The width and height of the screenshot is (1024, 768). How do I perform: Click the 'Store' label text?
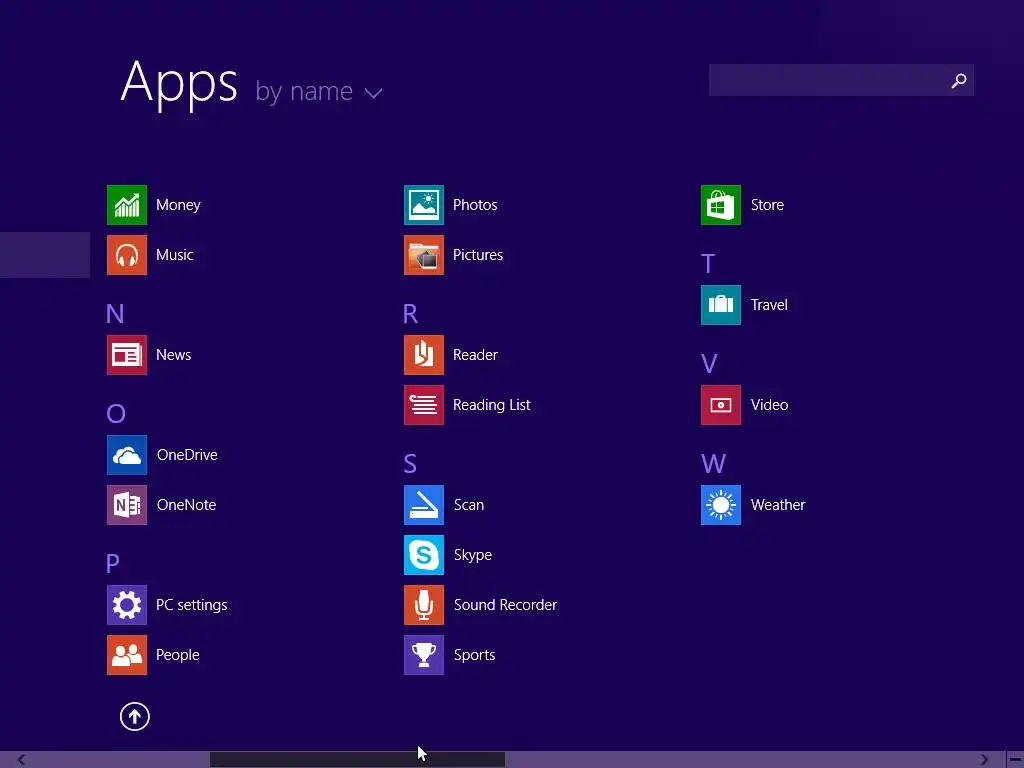(x=767, y=205)
